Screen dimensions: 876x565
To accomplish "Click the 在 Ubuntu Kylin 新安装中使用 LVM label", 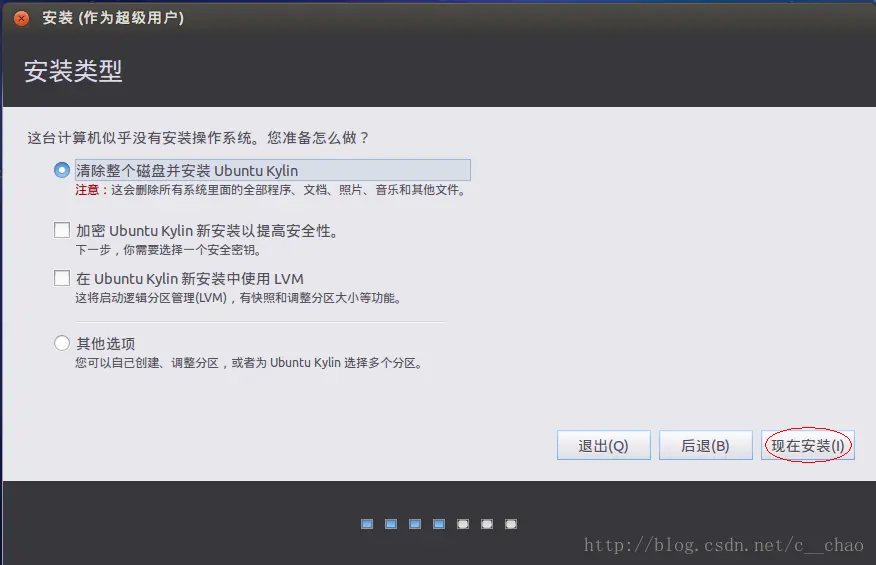I will 190,279.
